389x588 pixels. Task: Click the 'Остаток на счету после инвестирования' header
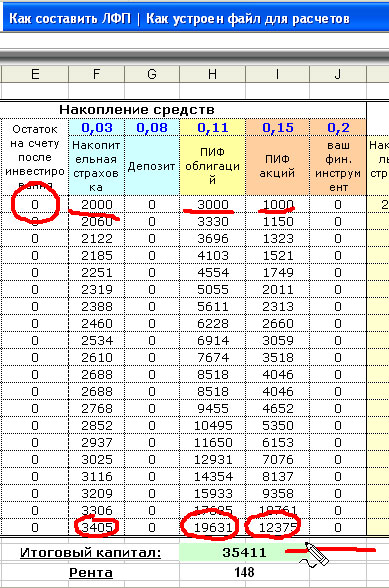[x=35, y=158]
